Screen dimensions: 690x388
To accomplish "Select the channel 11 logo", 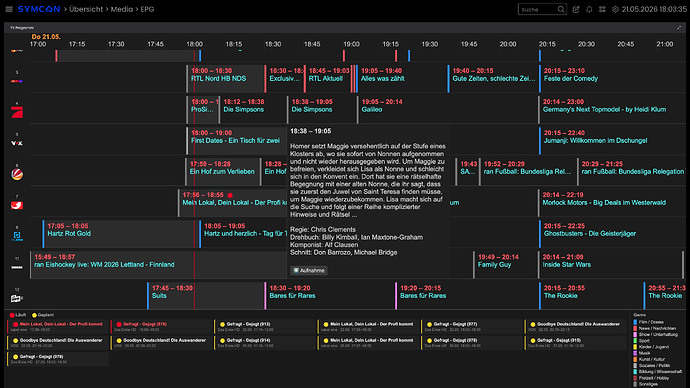I will click(17, 267).
